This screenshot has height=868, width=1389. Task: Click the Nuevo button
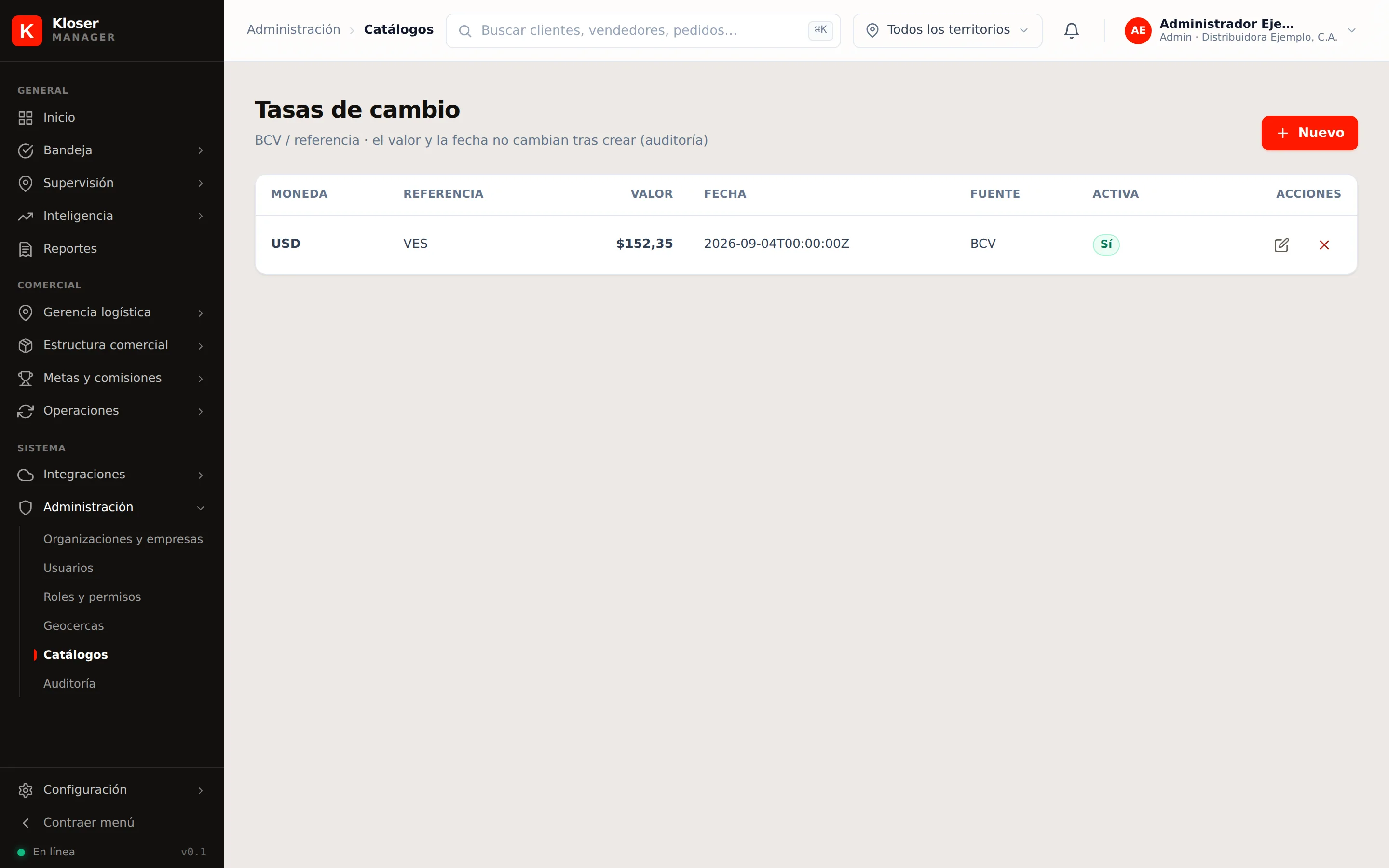[x=1309, y=133]
